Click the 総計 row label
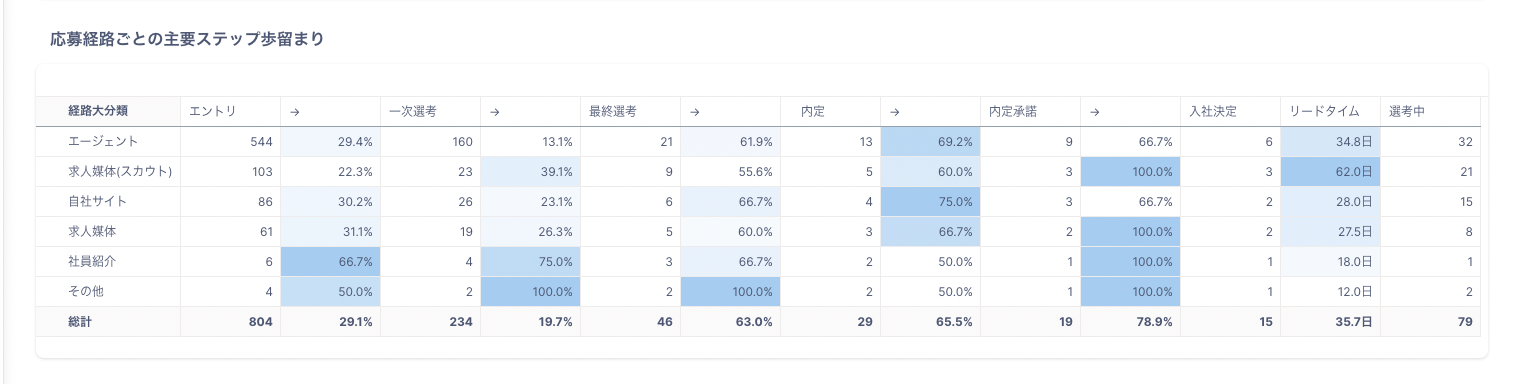 80,322
